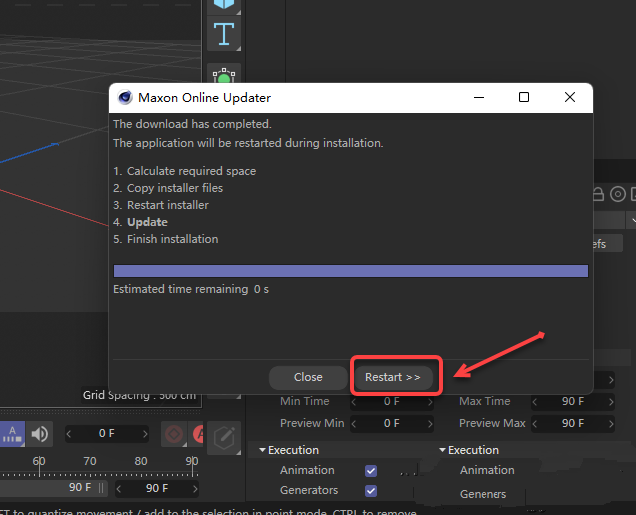The image size is (636, 515).
Task: Click the "Preview Min" label
Action: [x=312, y=423]
